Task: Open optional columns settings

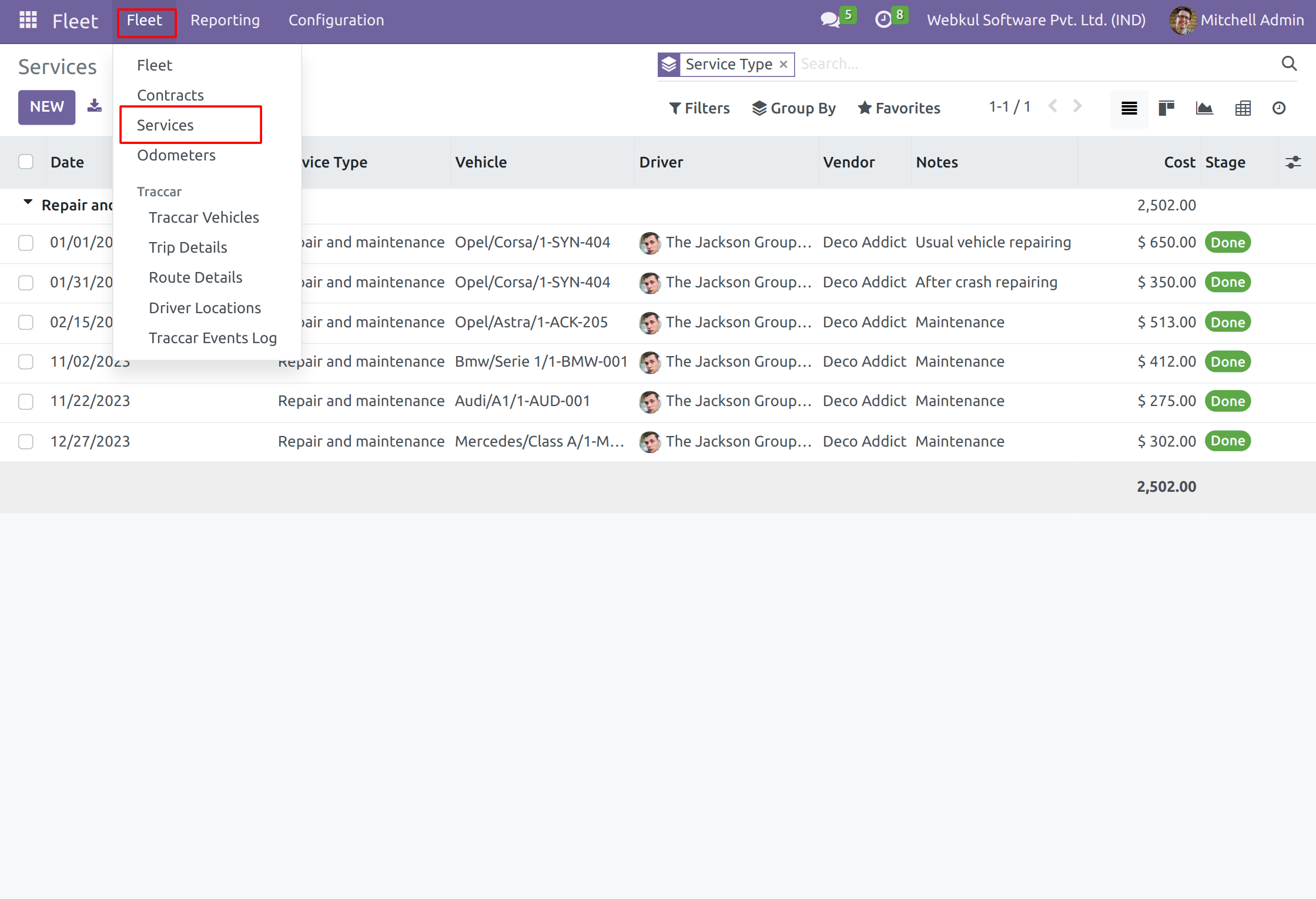Action: click(1293, 162)
